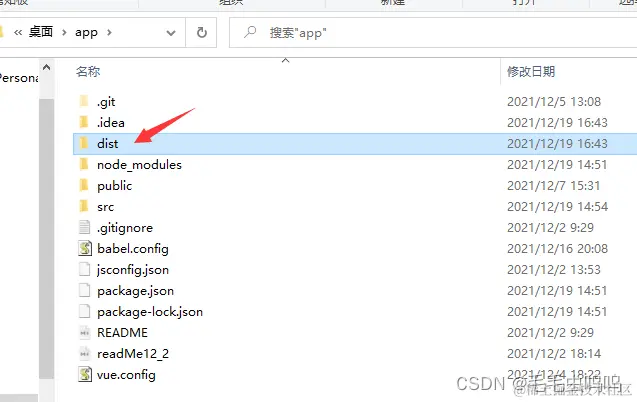Click the readMe12_2 file icon

(84, 354)
